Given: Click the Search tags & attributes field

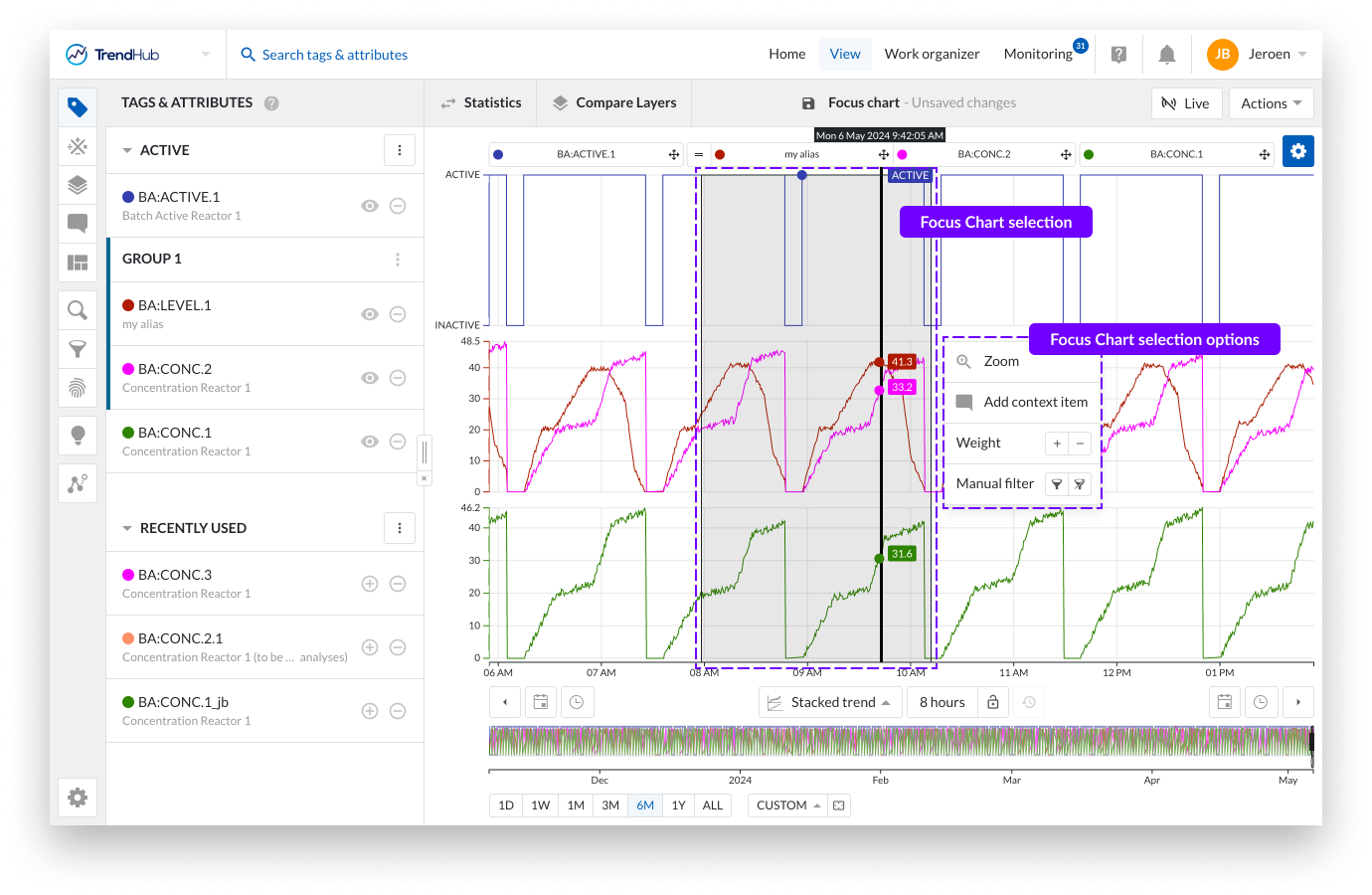Looking at the screenshot, I should click(x=334, y=55).
